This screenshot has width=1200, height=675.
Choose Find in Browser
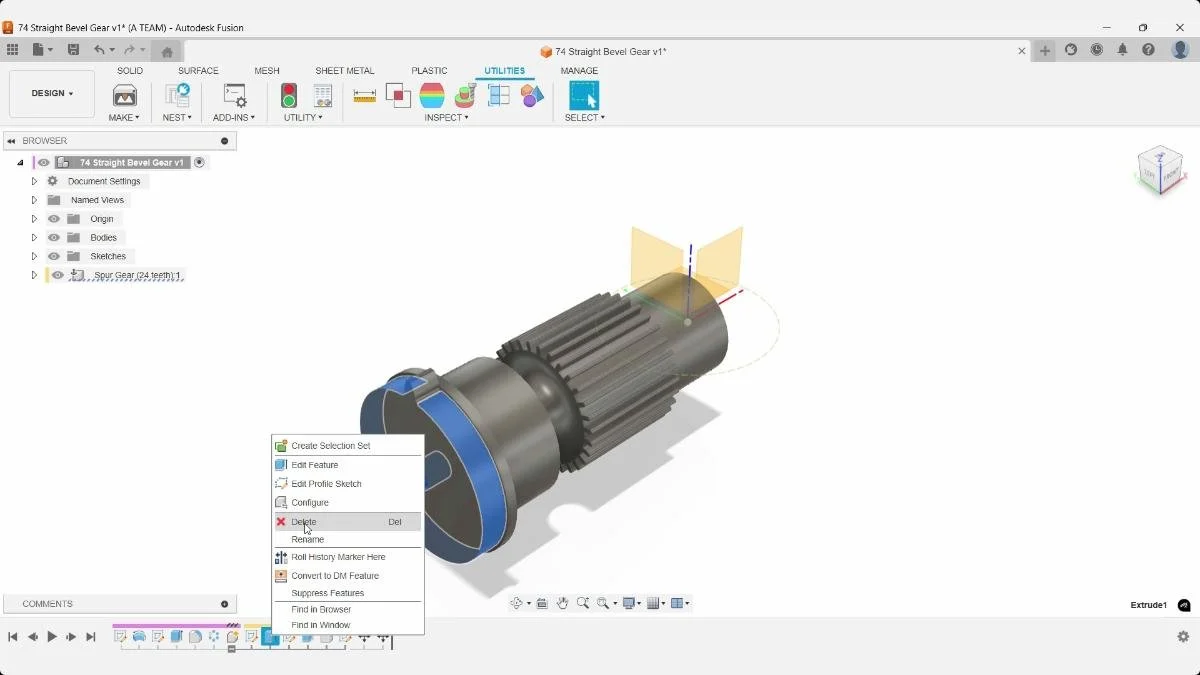pos(348,609)
